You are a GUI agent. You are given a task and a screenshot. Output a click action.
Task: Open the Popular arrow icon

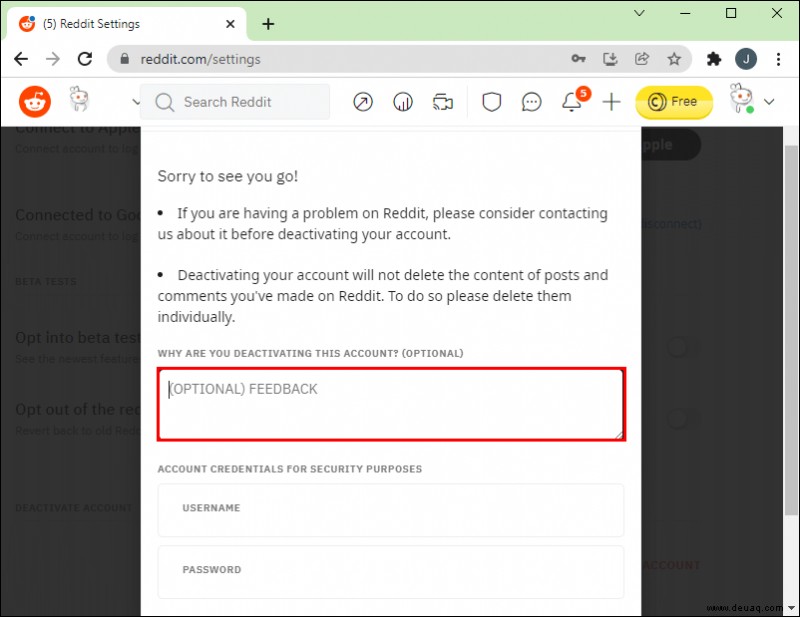[x=363, y=102]
